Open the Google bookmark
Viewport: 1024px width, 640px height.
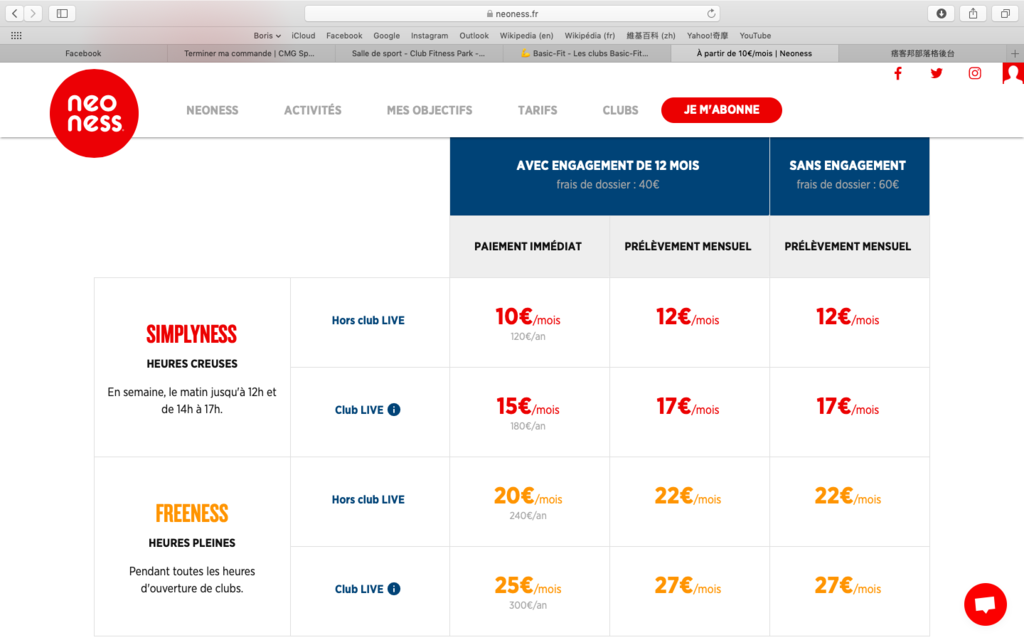[387, 35]
